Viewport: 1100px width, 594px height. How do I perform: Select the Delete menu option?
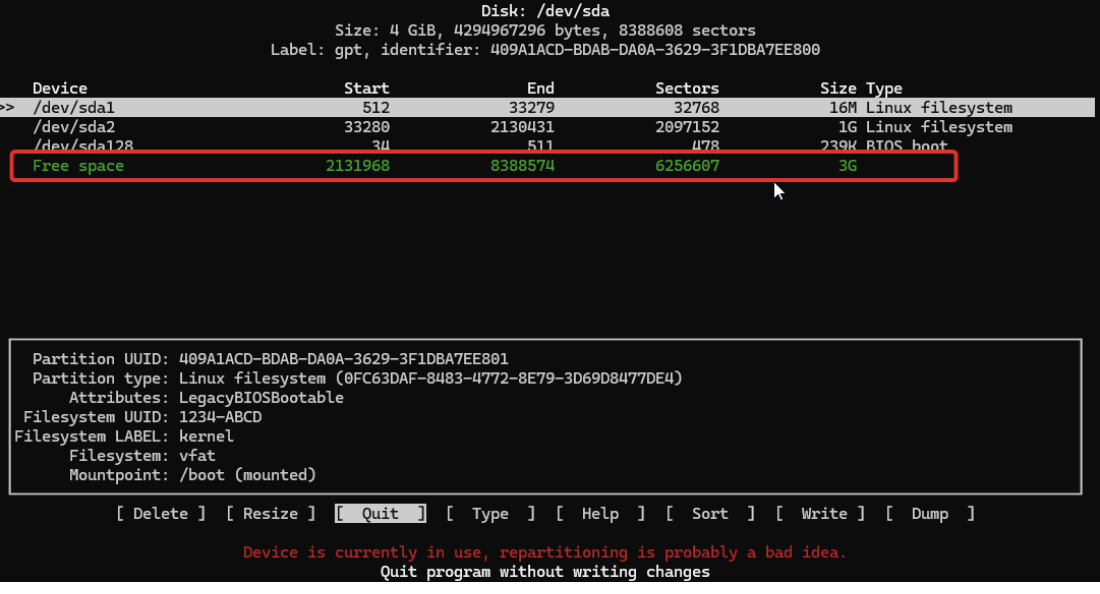(160, 513)
